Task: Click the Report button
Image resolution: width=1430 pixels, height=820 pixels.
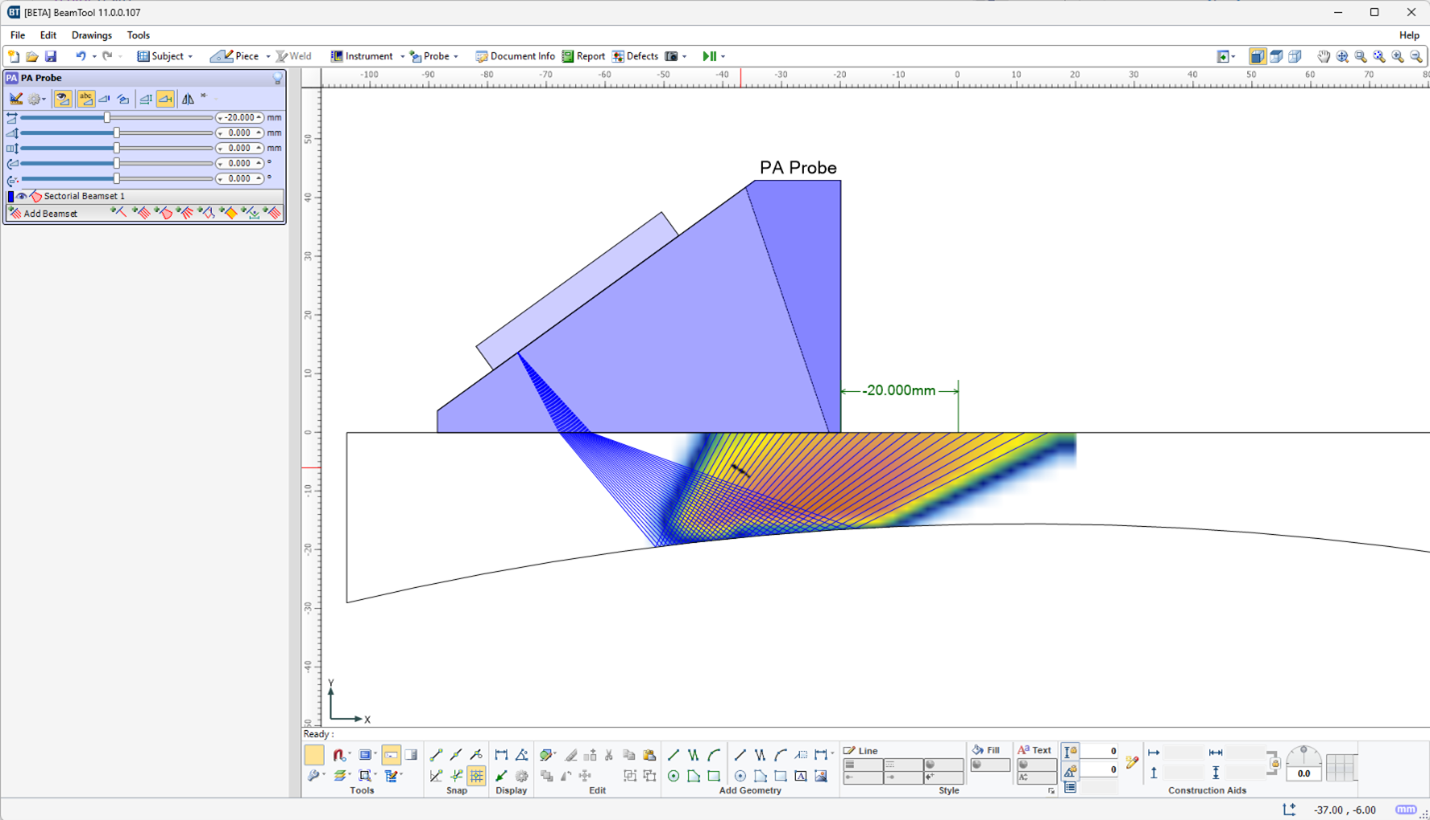Action: click(583, 56)
